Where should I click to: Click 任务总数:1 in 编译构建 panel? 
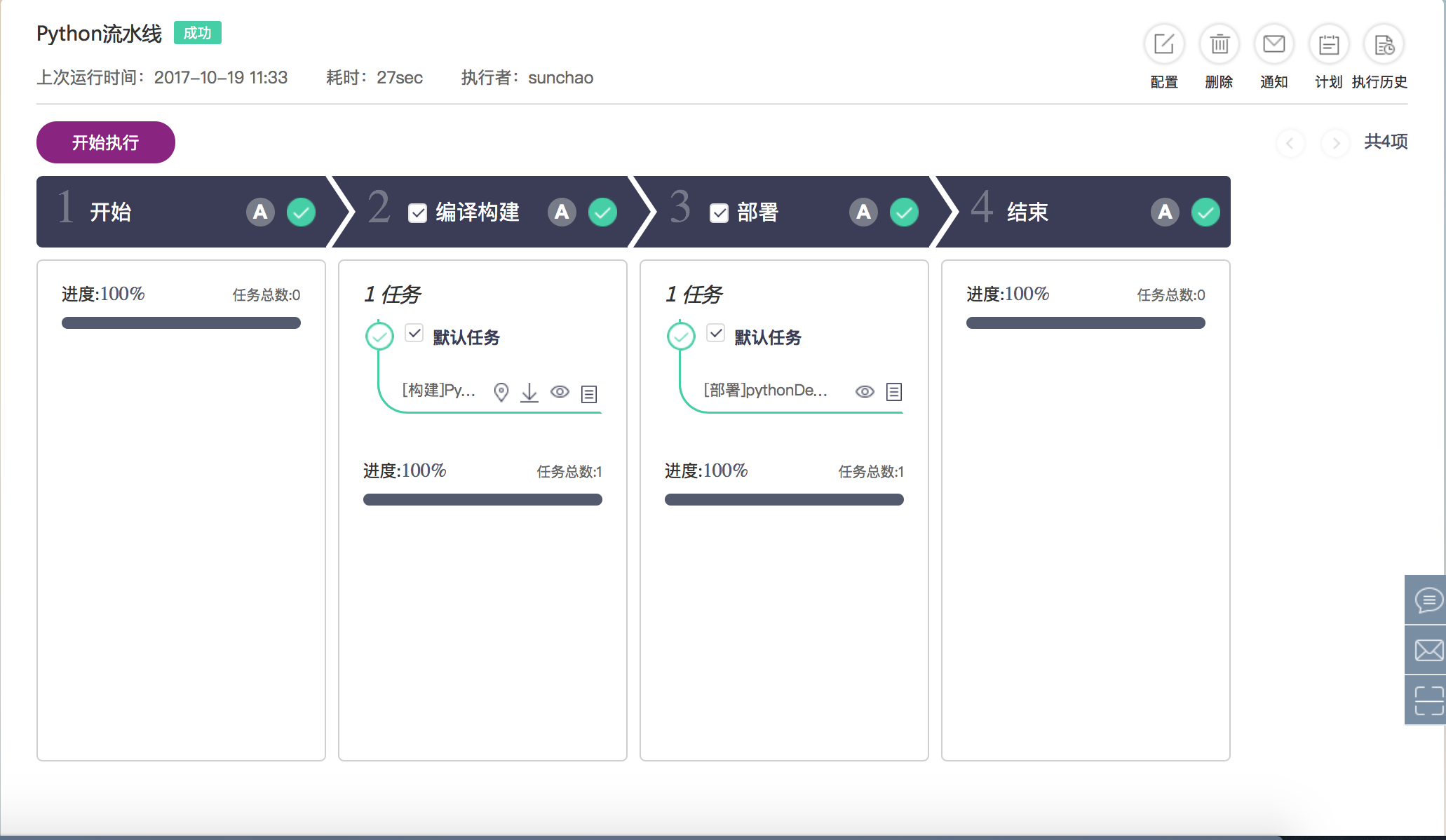pos(569,472)
